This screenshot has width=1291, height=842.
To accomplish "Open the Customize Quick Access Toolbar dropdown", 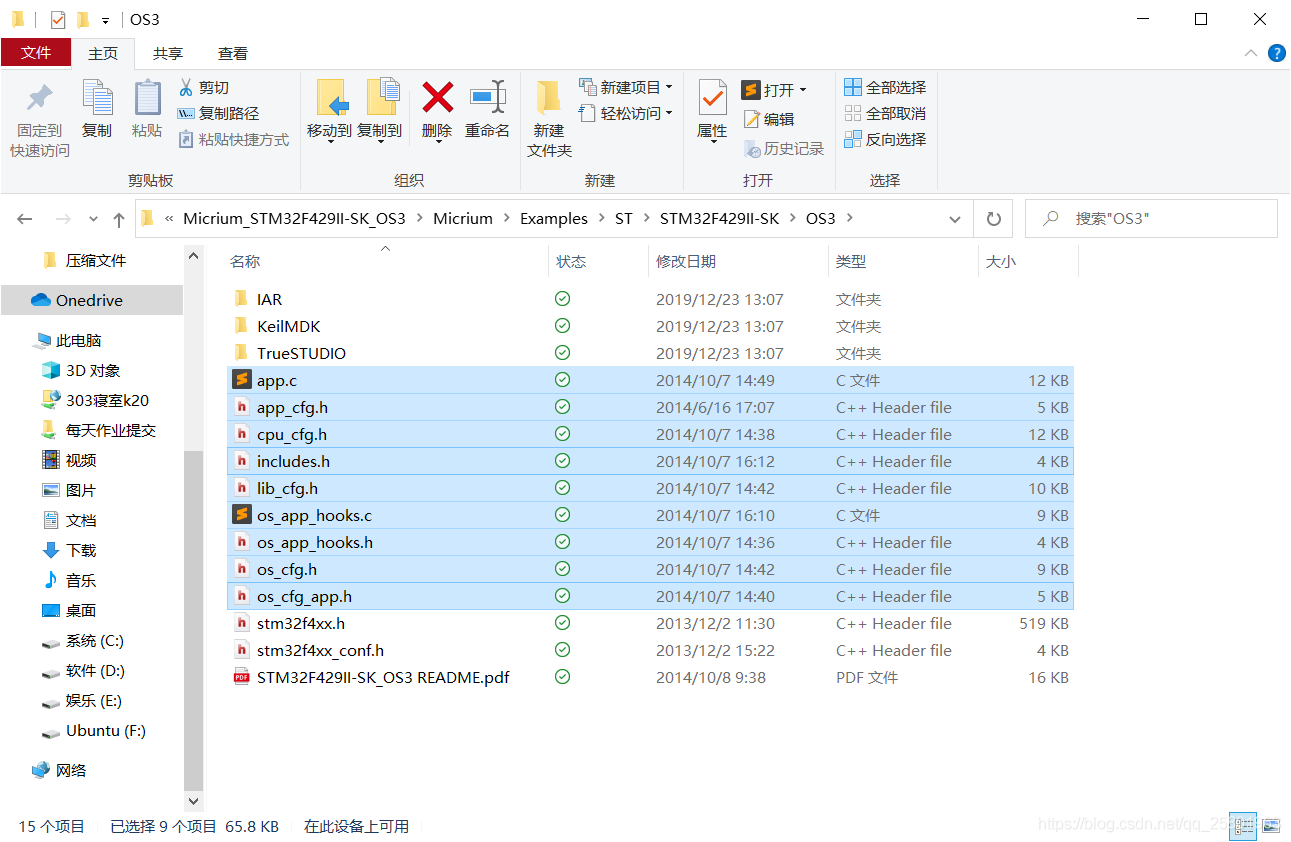I will click(x=105, y=20).
